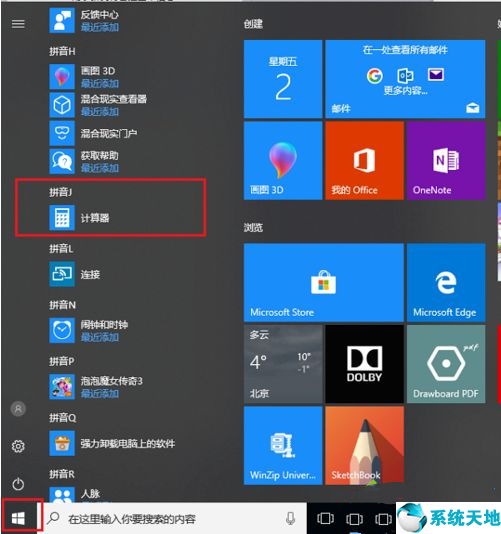Open the hamburger menu at top left
Screen dimensions: 501x534
point(18,24)
